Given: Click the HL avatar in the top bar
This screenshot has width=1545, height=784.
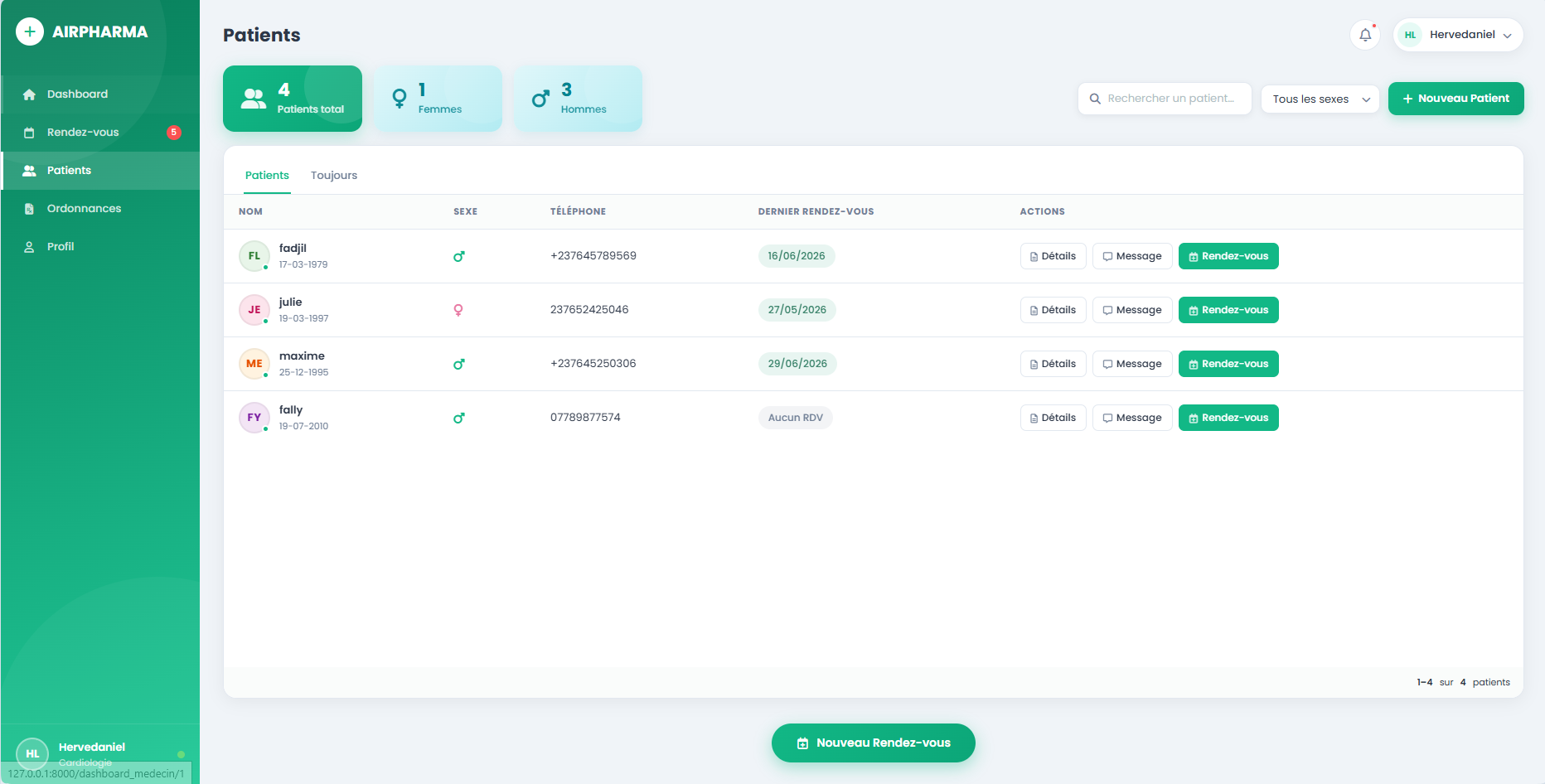Looking at the screenshot, I should coord(1410,35).
